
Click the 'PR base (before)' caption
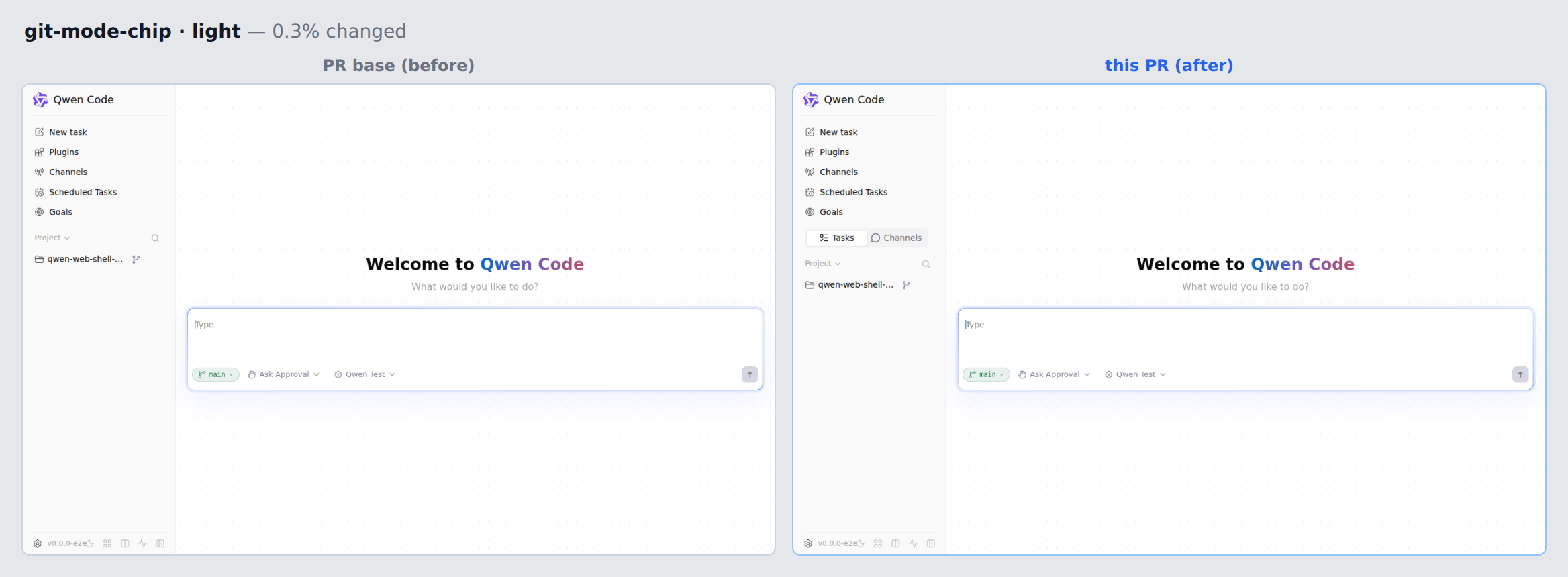pos(399,66)
